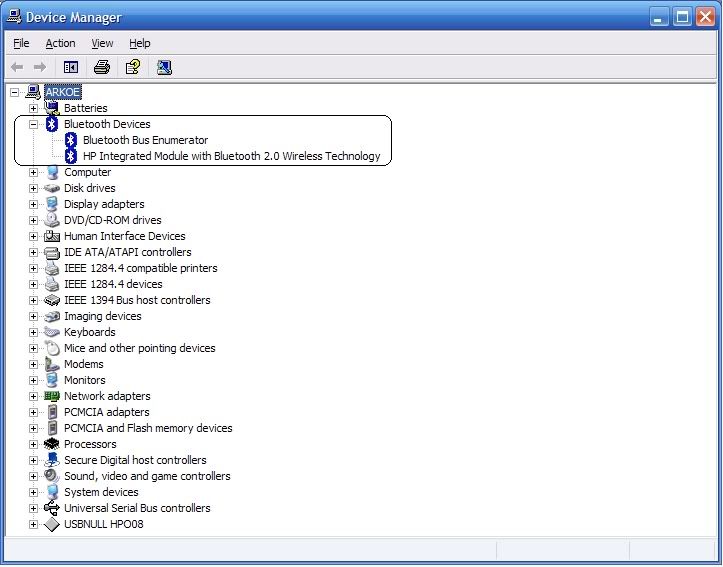Click the Forward arrow toolbar button
The image size is (723, 567).
40,67
